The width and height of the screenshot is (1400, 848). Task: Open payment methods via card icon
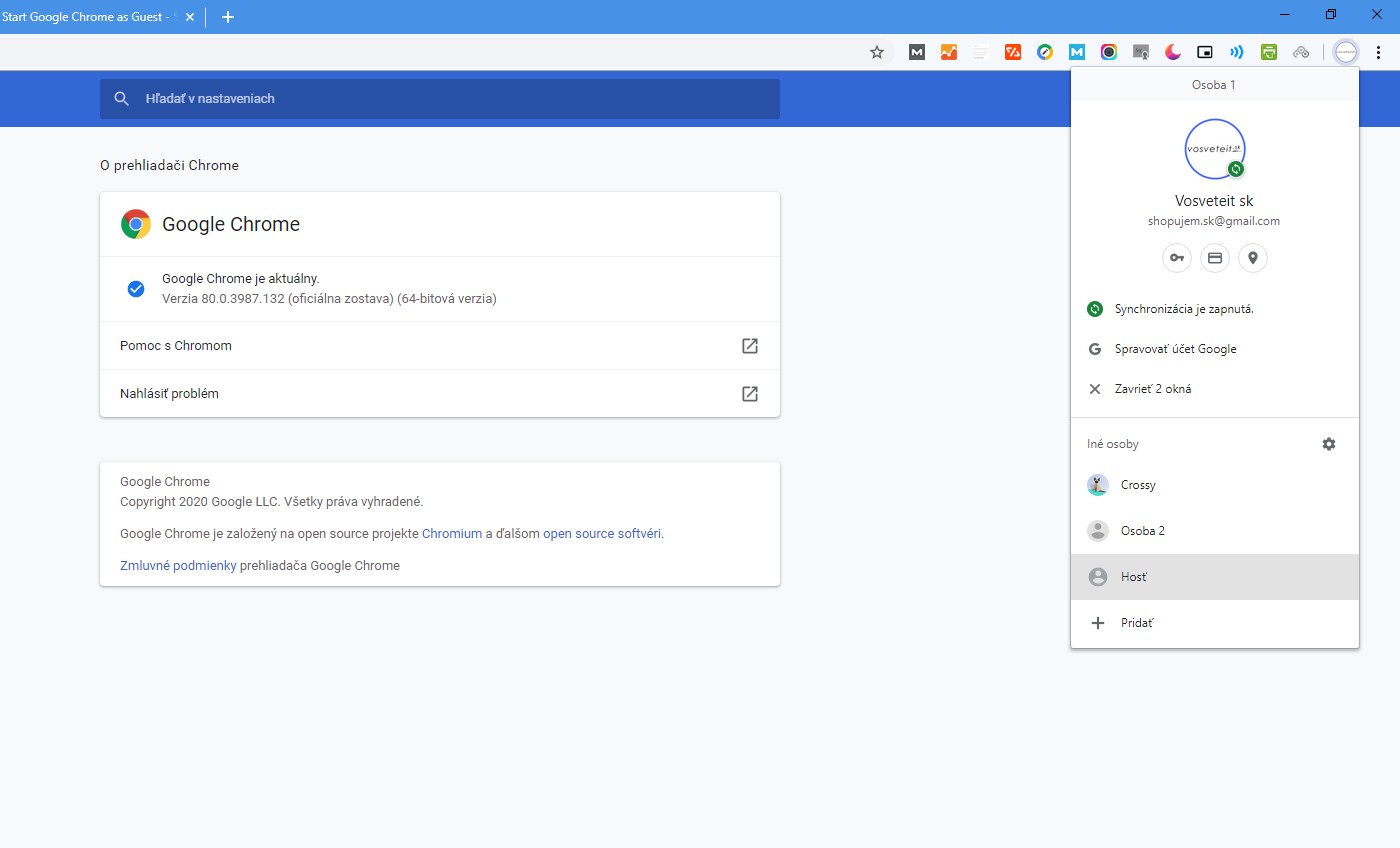tap(1215, 258)
